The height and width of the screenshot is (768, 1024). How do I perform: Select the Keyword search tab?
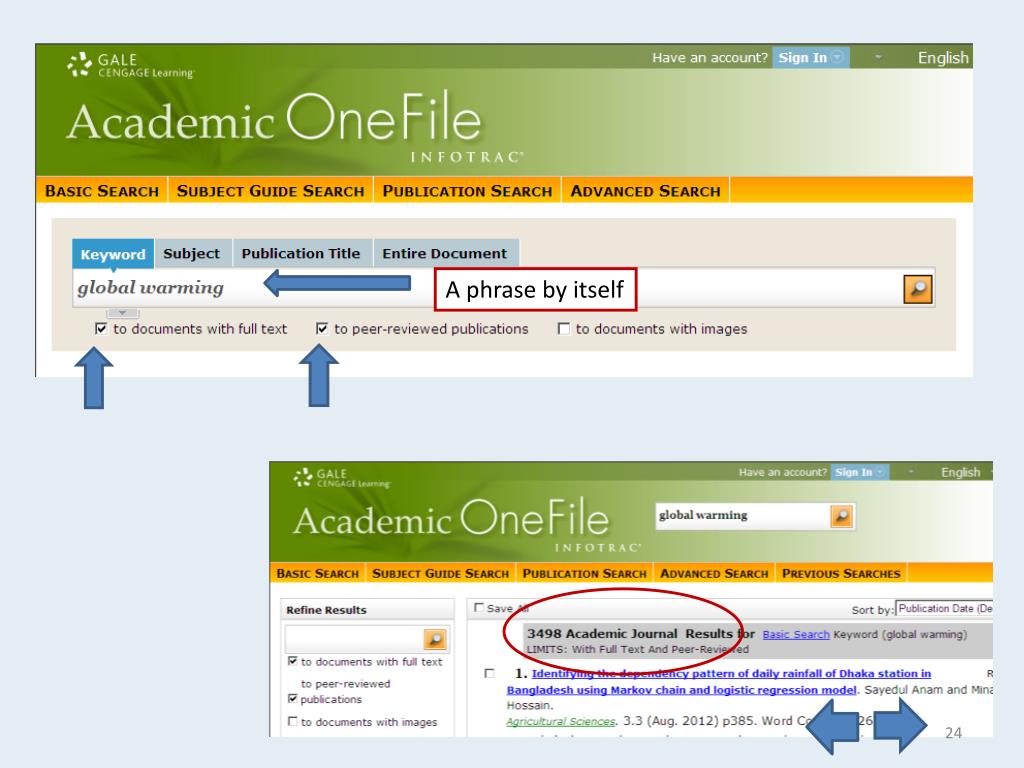[113, 254]
